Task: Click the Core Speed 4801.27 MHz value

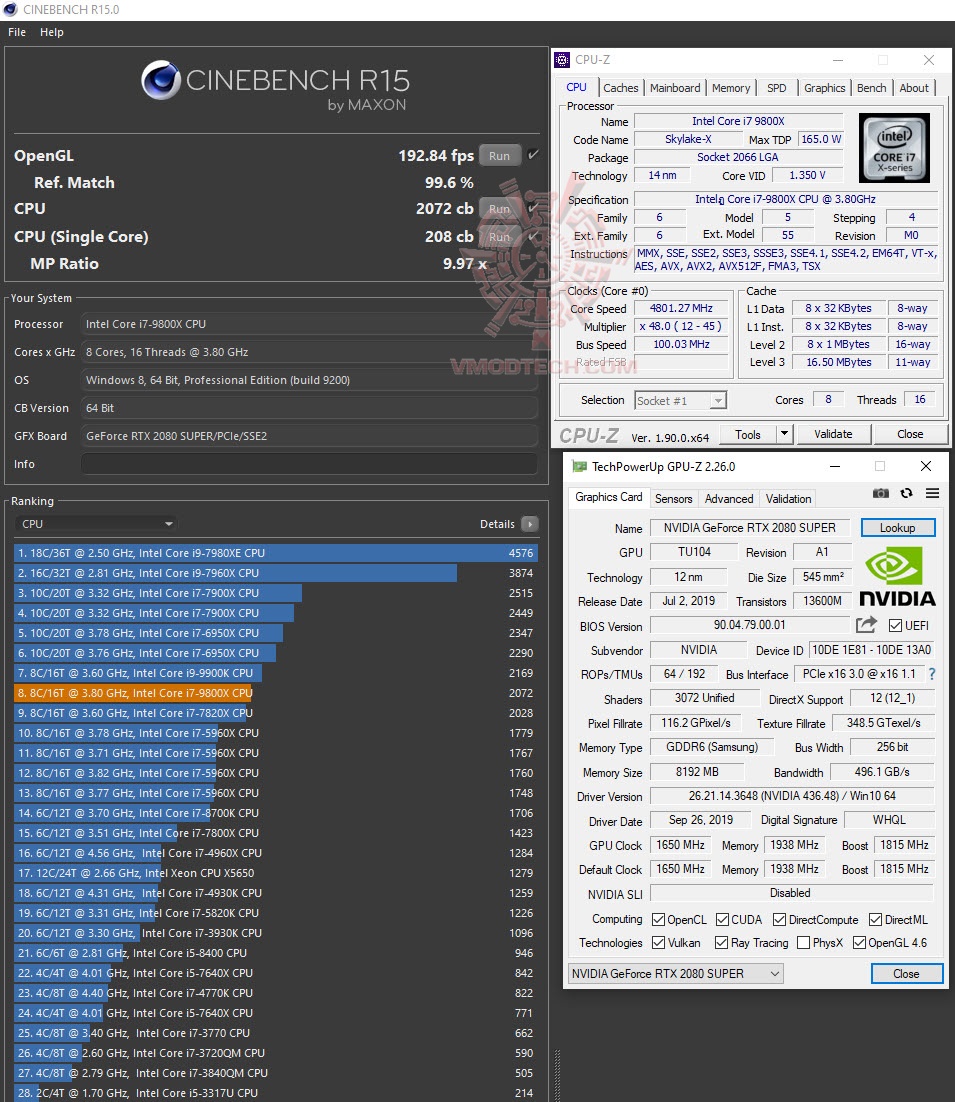Action: [681, 309]
